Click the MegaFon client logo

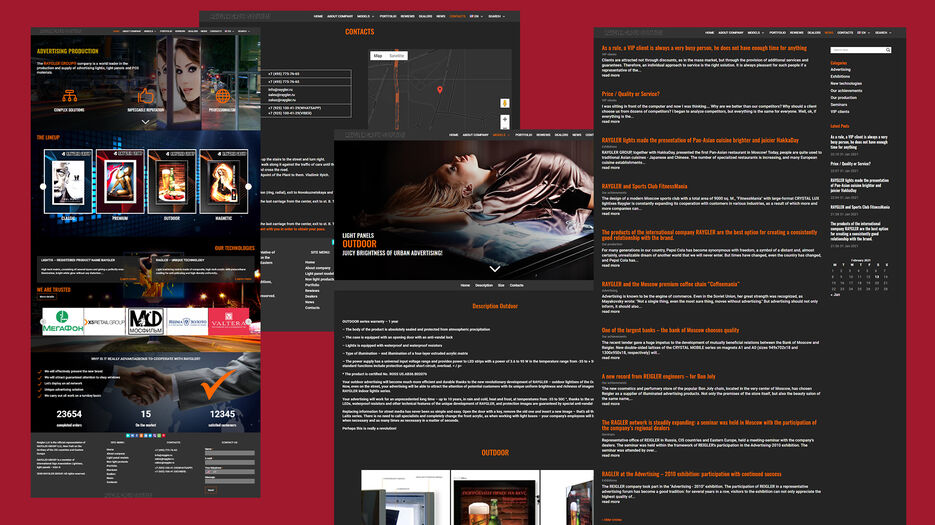point(63,322)
